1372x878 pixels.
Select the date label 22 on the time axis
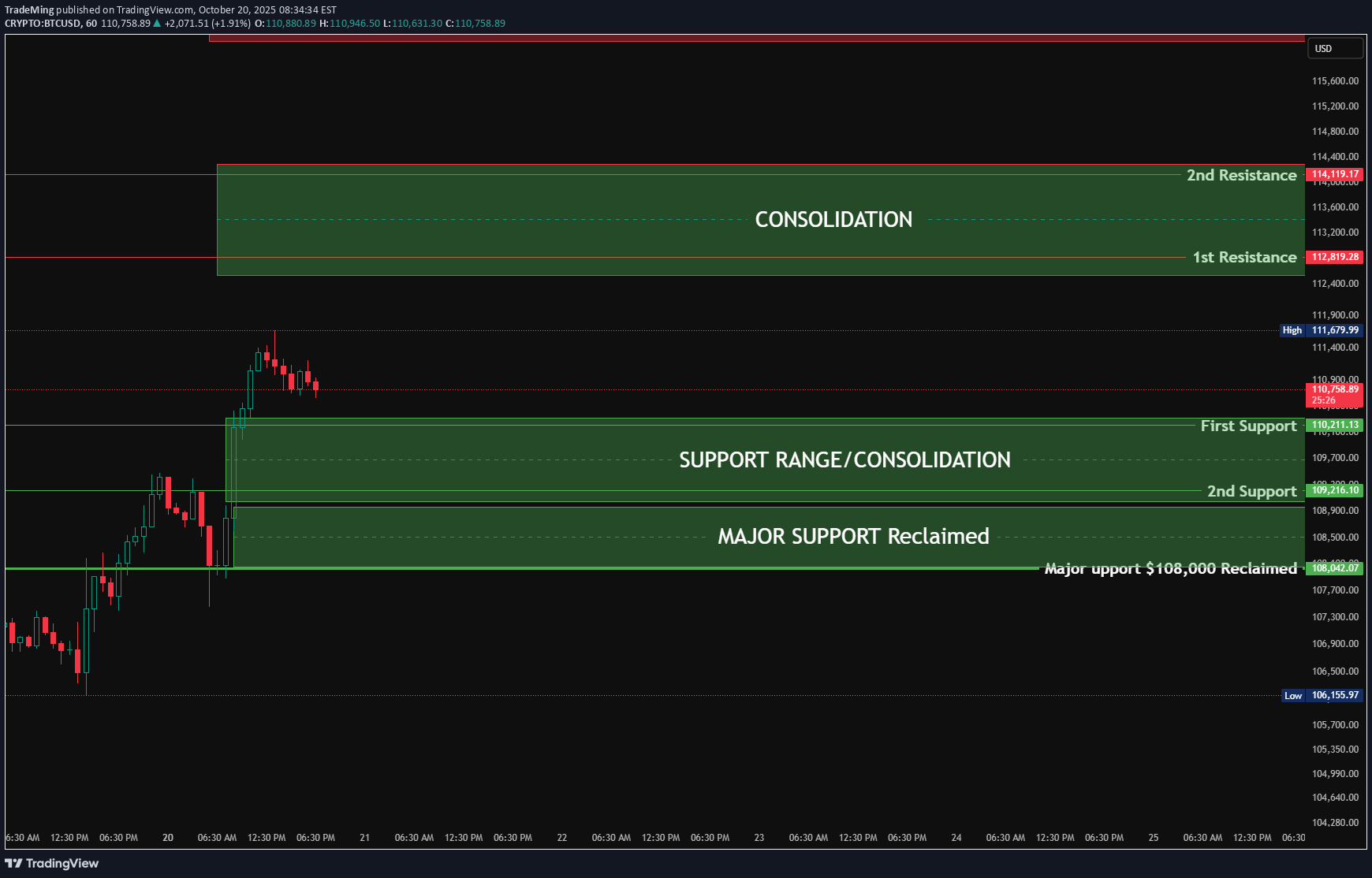click(x=561, y=838)
